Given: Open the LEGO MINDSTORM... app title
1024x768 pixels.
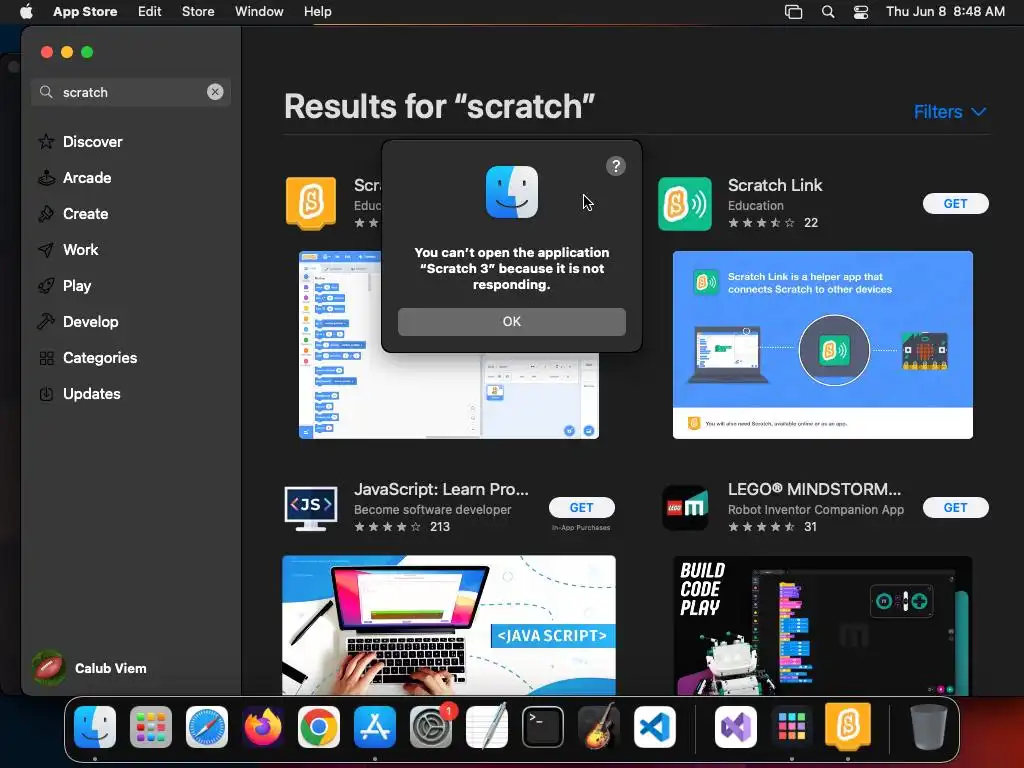Looking at the screenshot, I should pyautogui.click(x=814, y=489).
